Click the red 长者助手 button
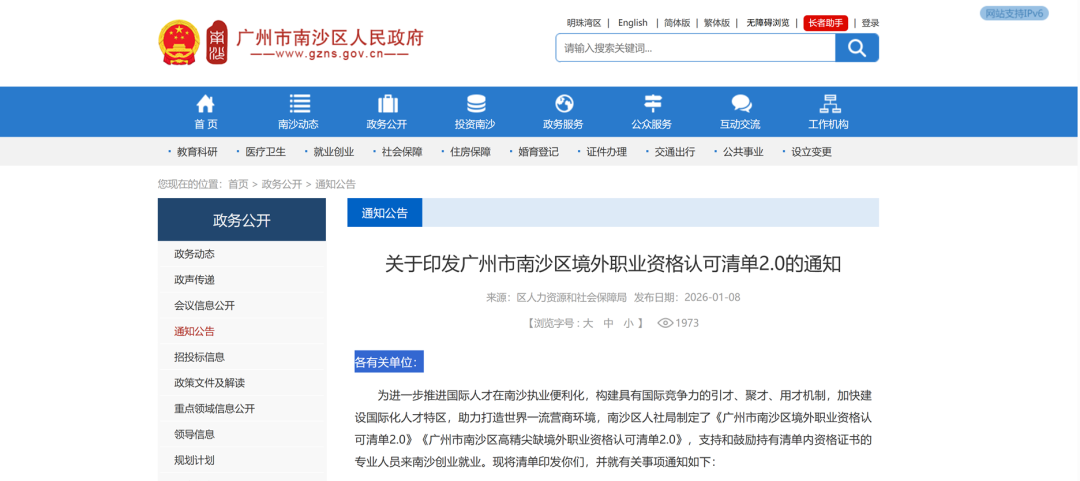 click(x=826, y=23)
